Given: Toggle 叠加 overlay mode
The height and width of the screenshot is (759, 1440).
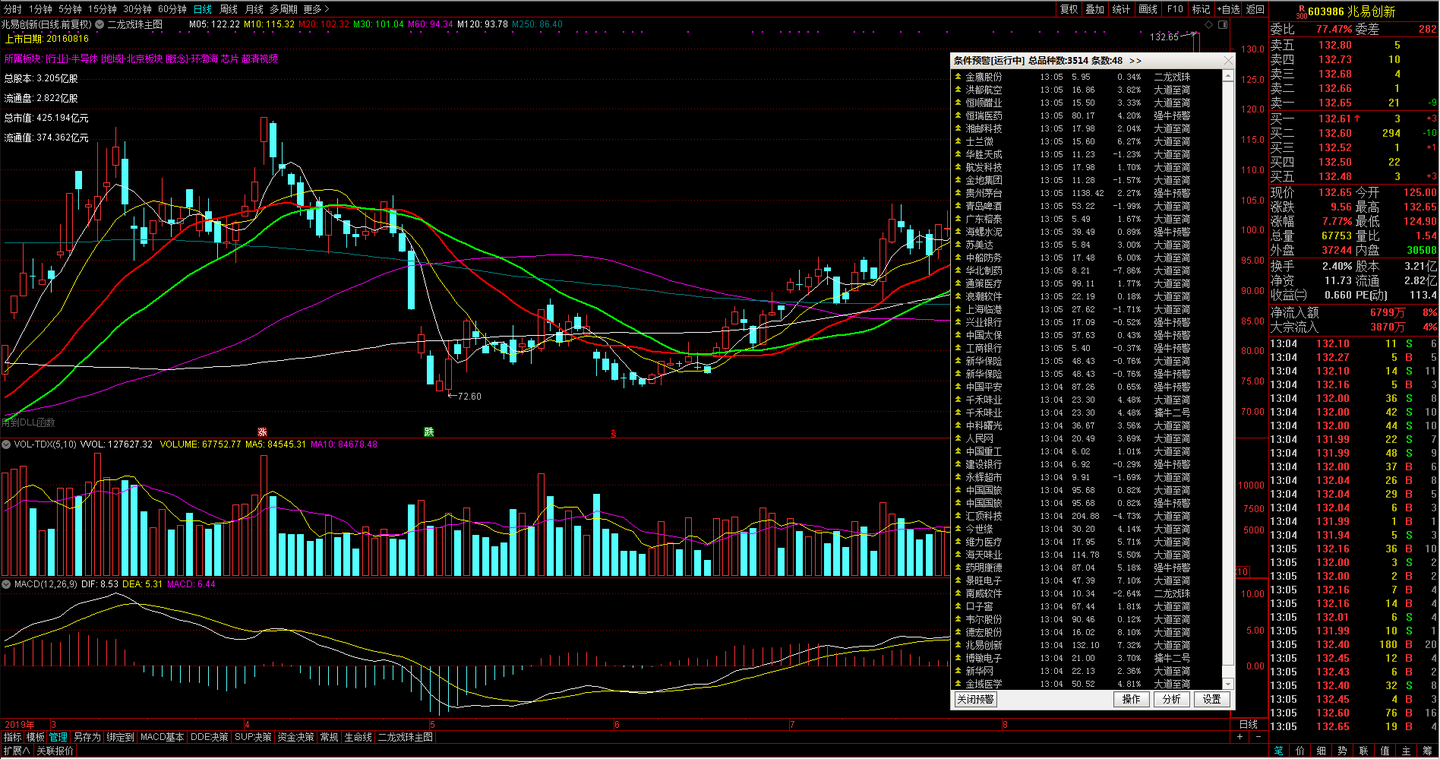Looking at the screenshot, I should pyautogui.click(x=1095, y=8).
